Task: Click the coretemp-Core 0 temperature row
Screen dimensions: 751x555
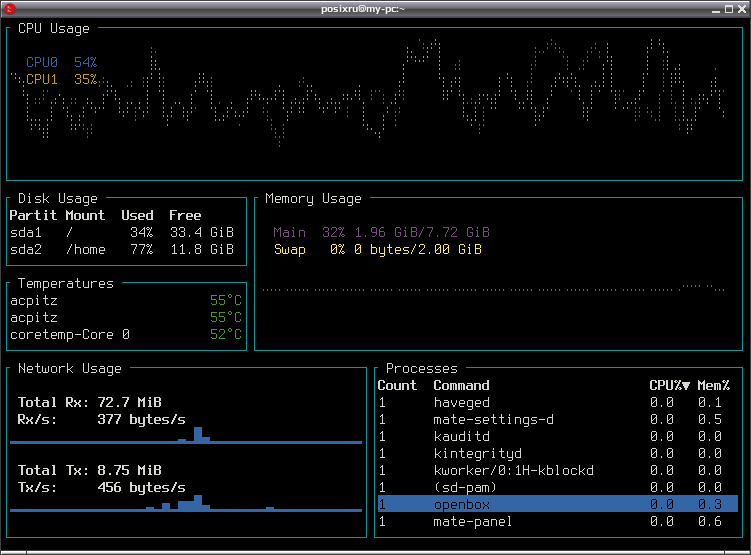Action: tap(125, 334)
